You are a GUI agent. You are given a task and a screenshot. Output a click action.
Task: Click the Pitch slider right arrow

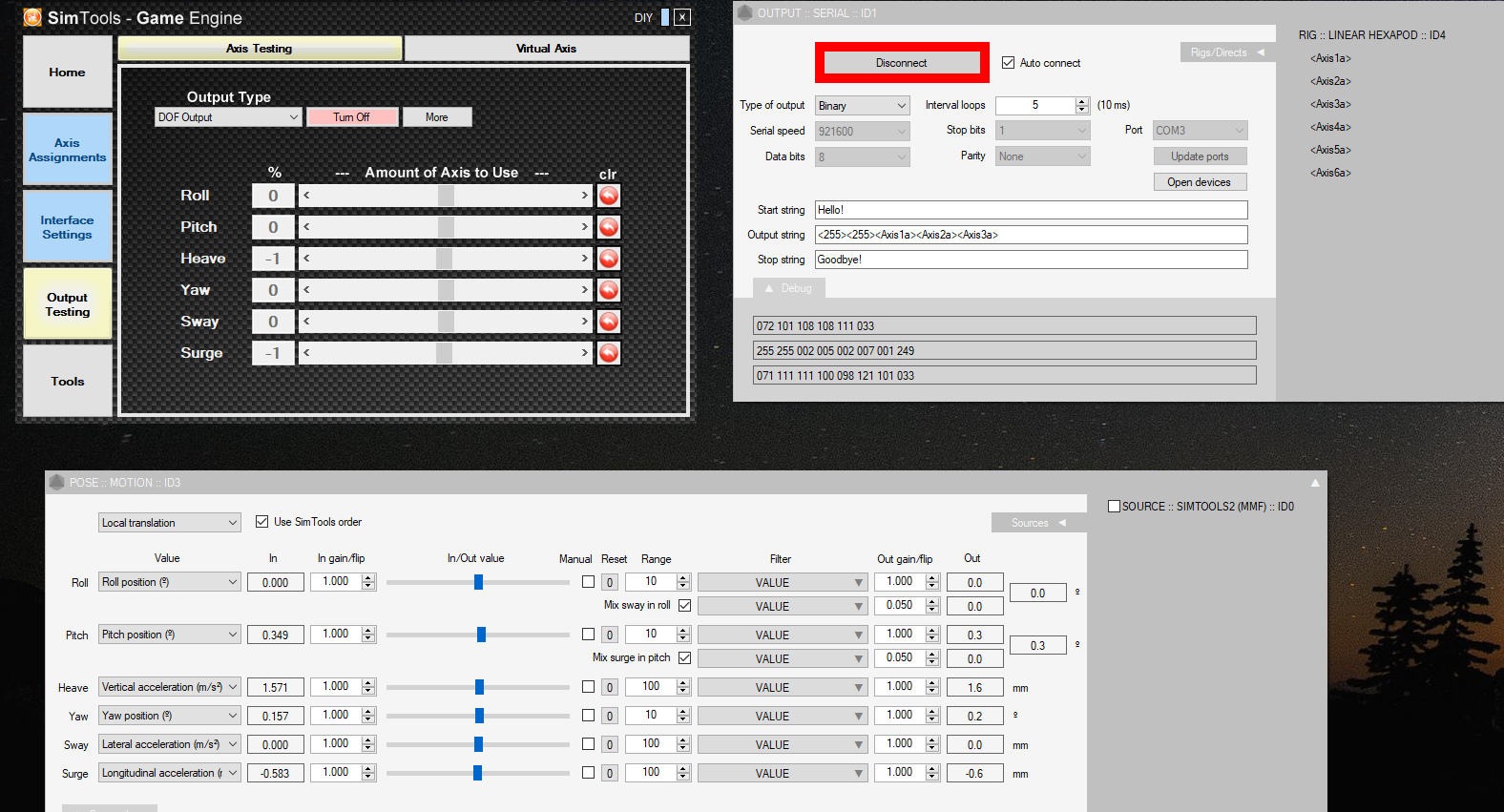pos(584,227)
